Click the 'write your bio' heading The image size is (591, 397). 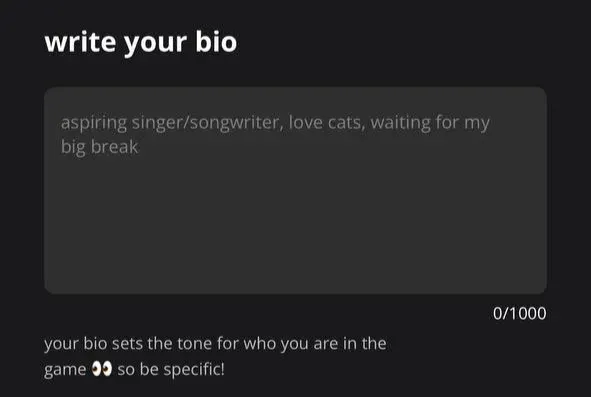pos(141,42)
